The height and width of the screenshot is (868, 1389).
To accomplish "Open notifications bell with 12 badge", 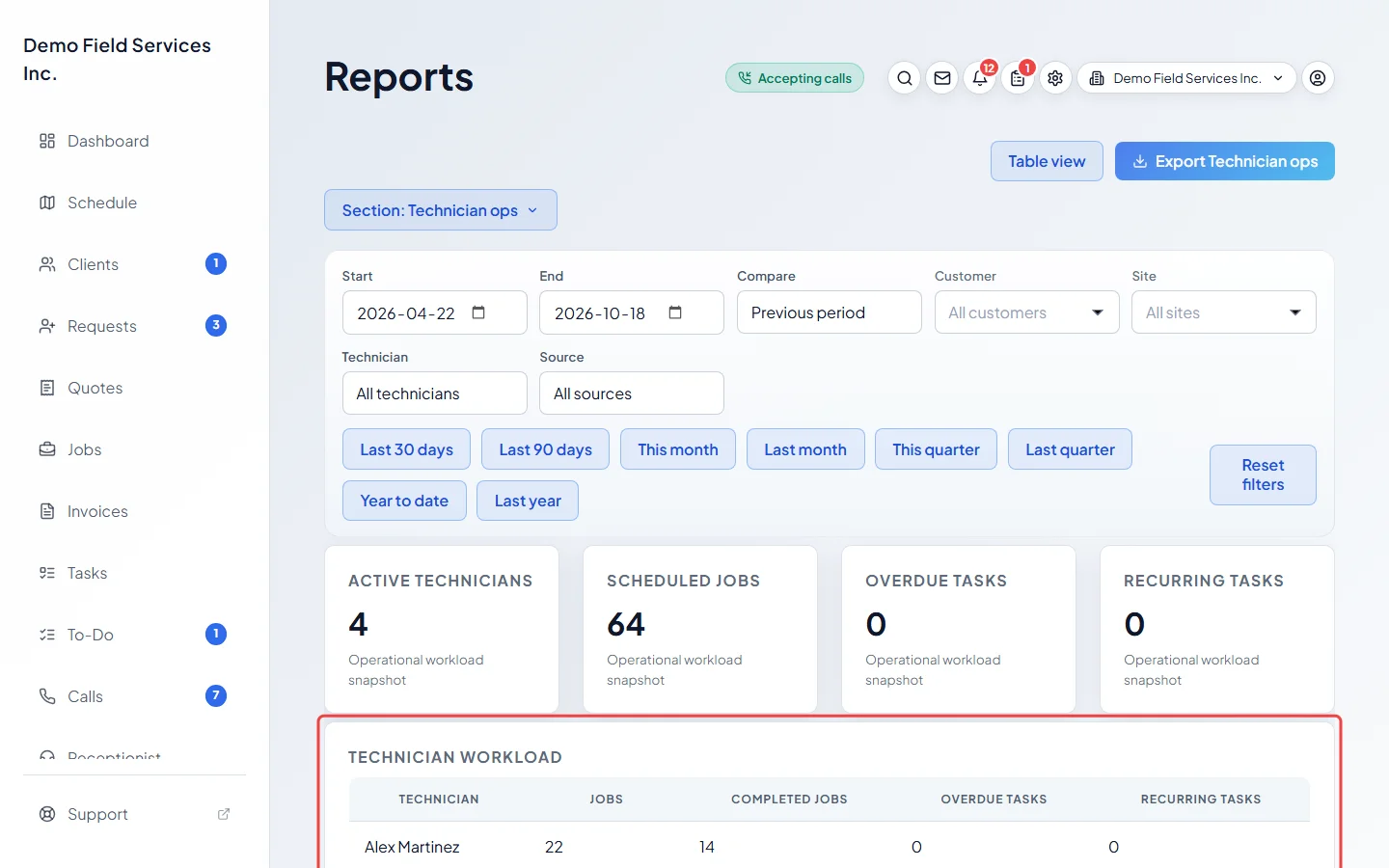I will tap(980, 78).
